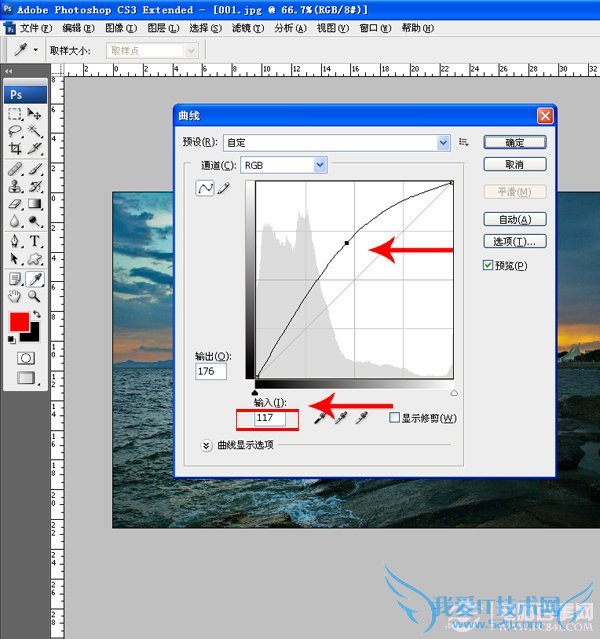Select the Type tool

[x=34, y=241]
